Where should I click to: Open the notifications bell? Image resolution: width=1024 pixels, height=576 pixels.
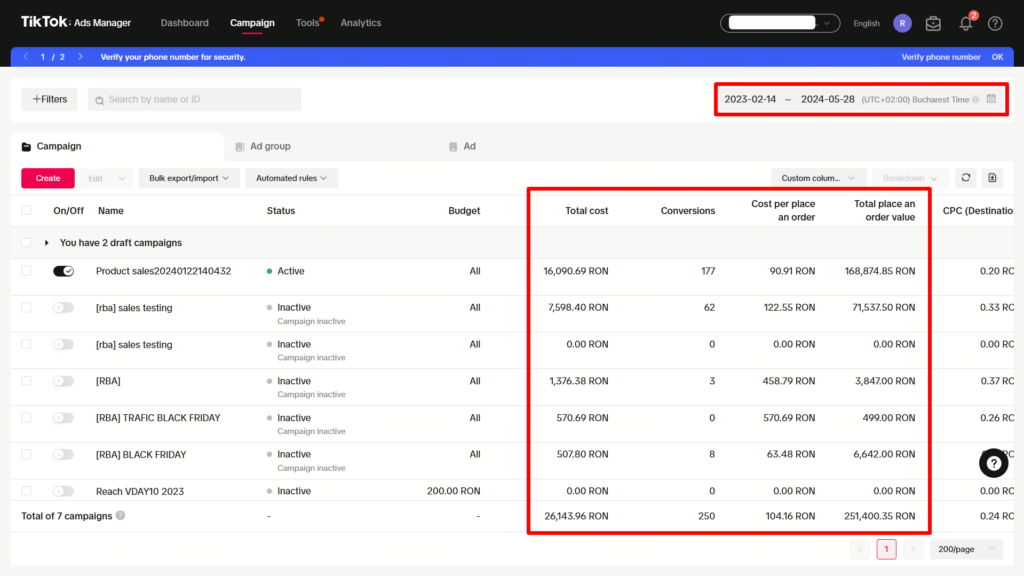pos(965,24)
